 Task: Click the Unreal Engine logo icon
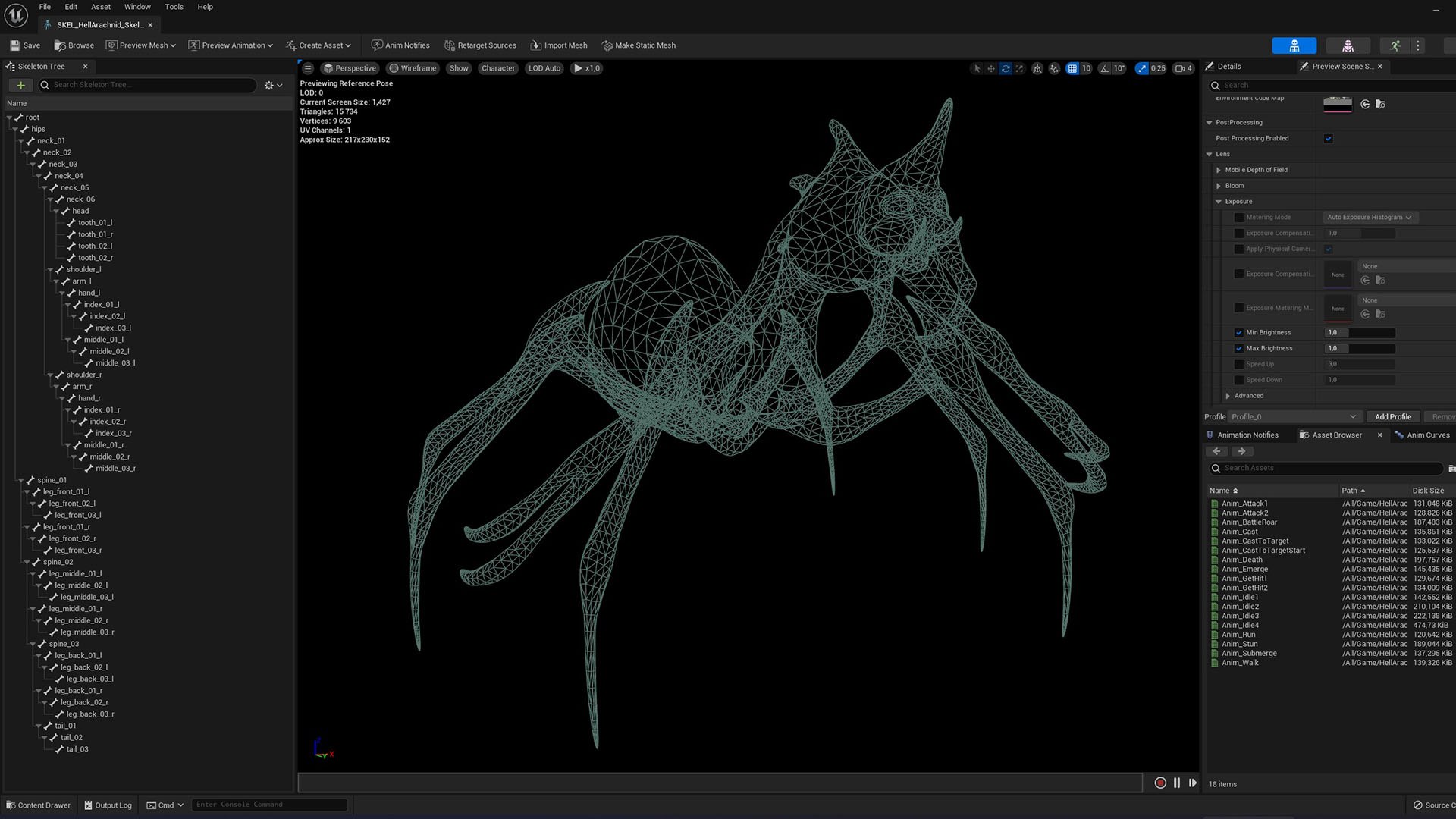[16, 15]
